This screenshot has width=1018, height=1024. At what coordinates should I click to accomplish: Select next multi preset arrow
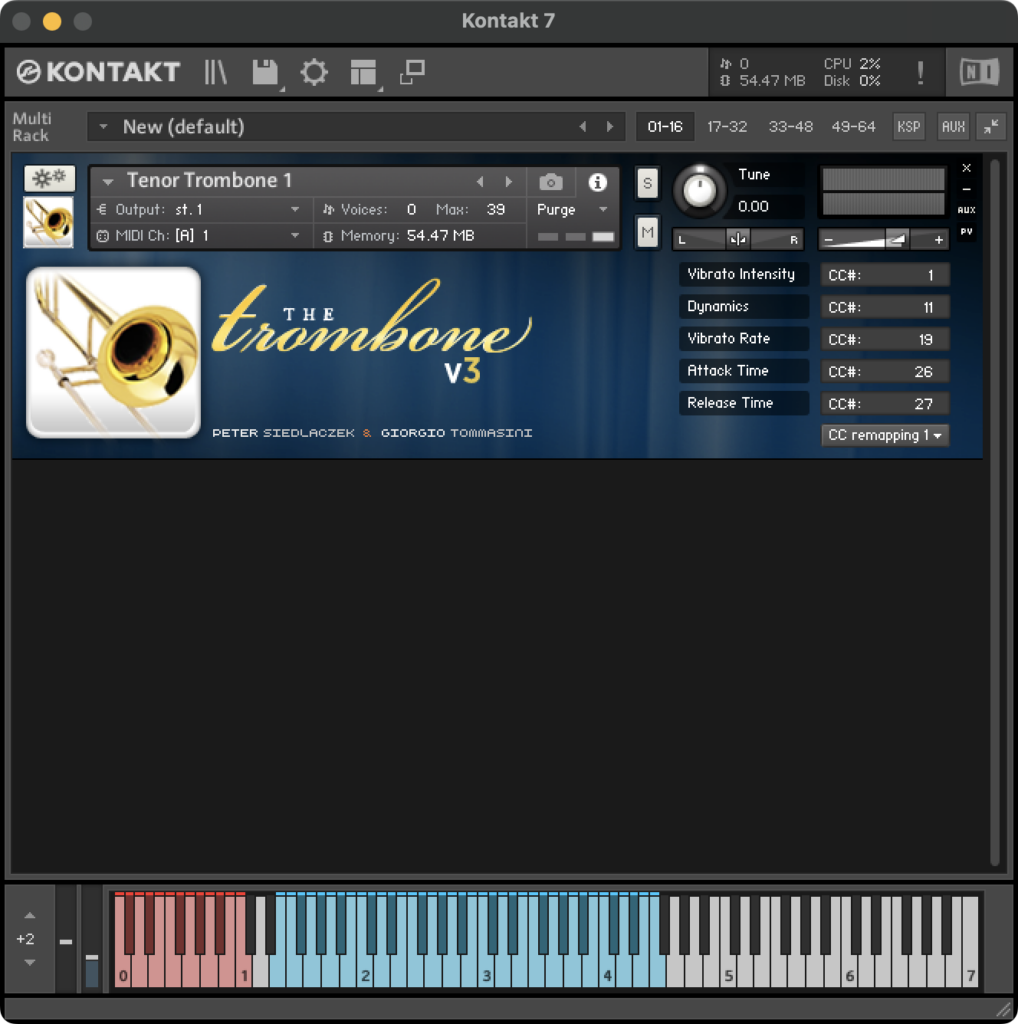[610, 127]
